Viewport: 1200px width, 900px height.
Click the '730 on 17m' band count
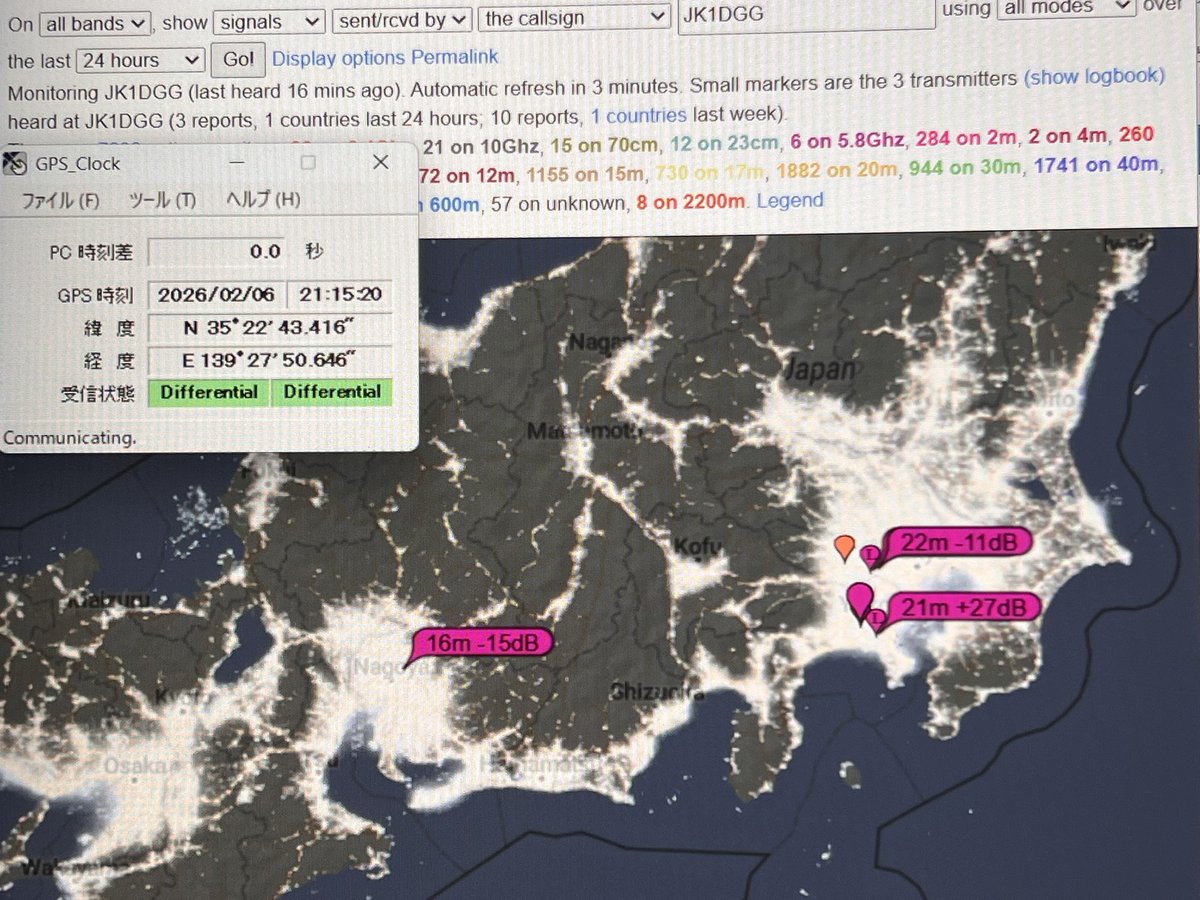[x=710, y=172]
